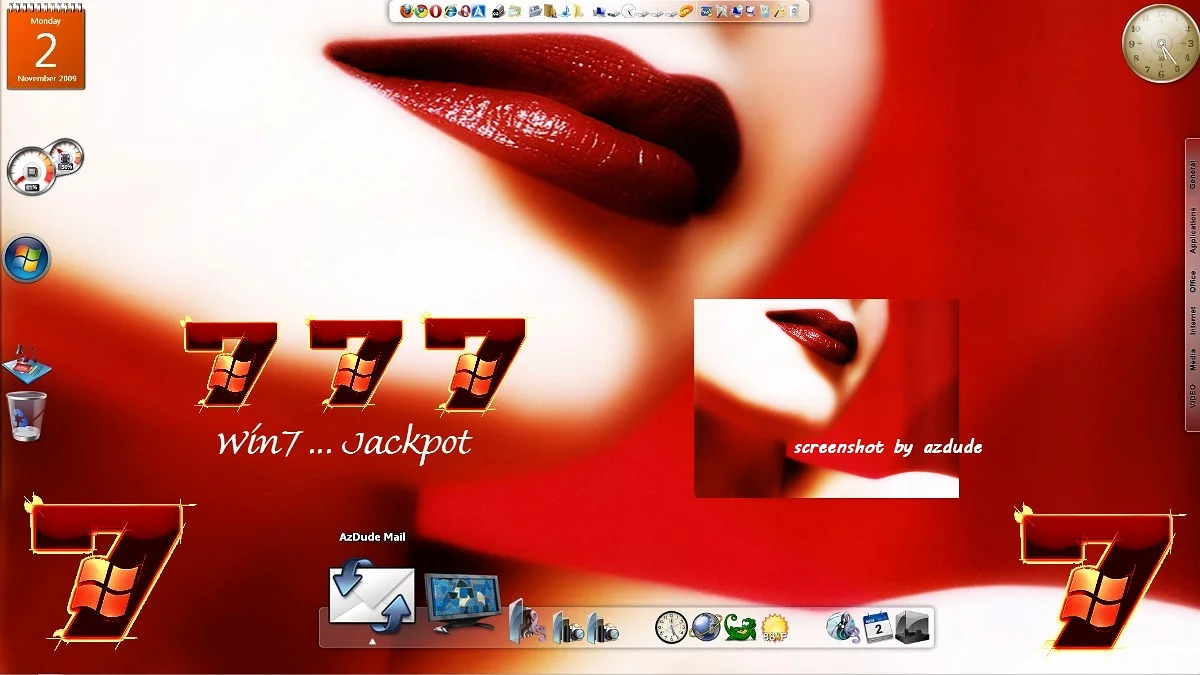The height and width of the screenshot is (675, 1200).
Task: Launch Google Chrome from the top dock
Action: coord(421,12)
